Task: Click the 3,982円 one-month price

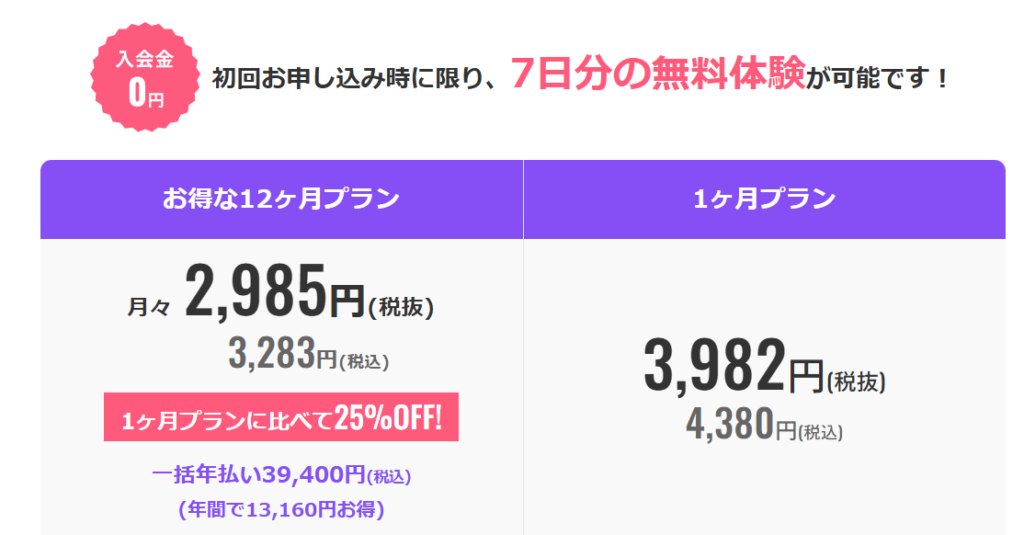Action: click(732, 367)
